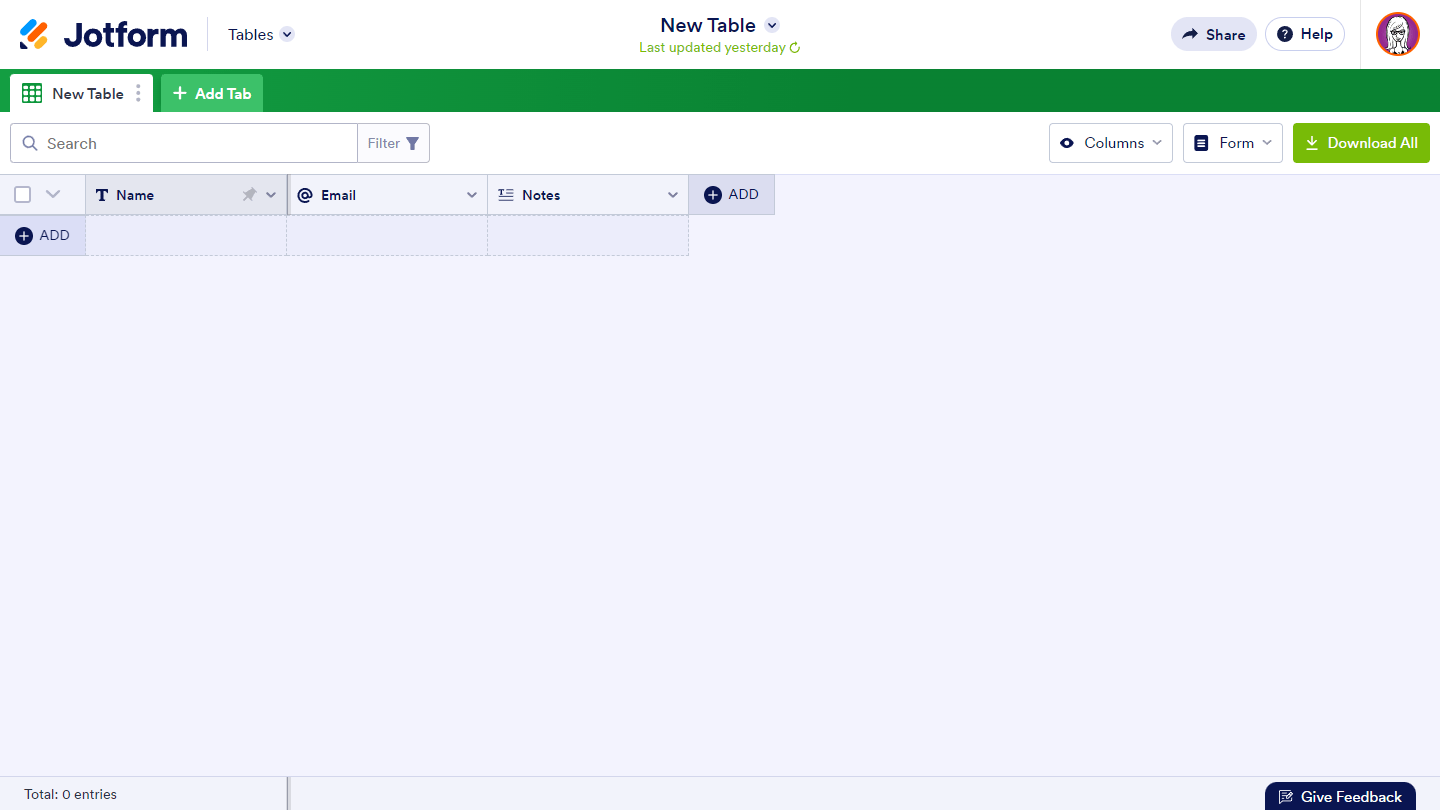Open Email column dropdown arrow

coord(472,195)
